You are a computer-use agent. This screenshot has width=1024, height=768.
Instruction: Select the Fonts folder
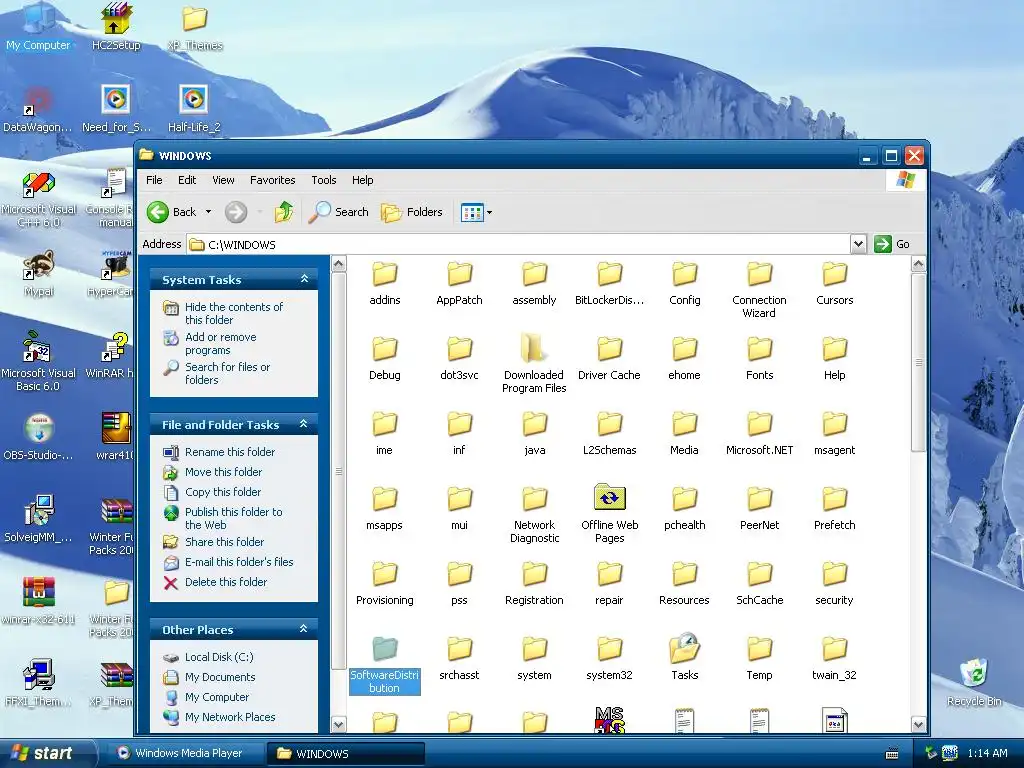(760, 358)
